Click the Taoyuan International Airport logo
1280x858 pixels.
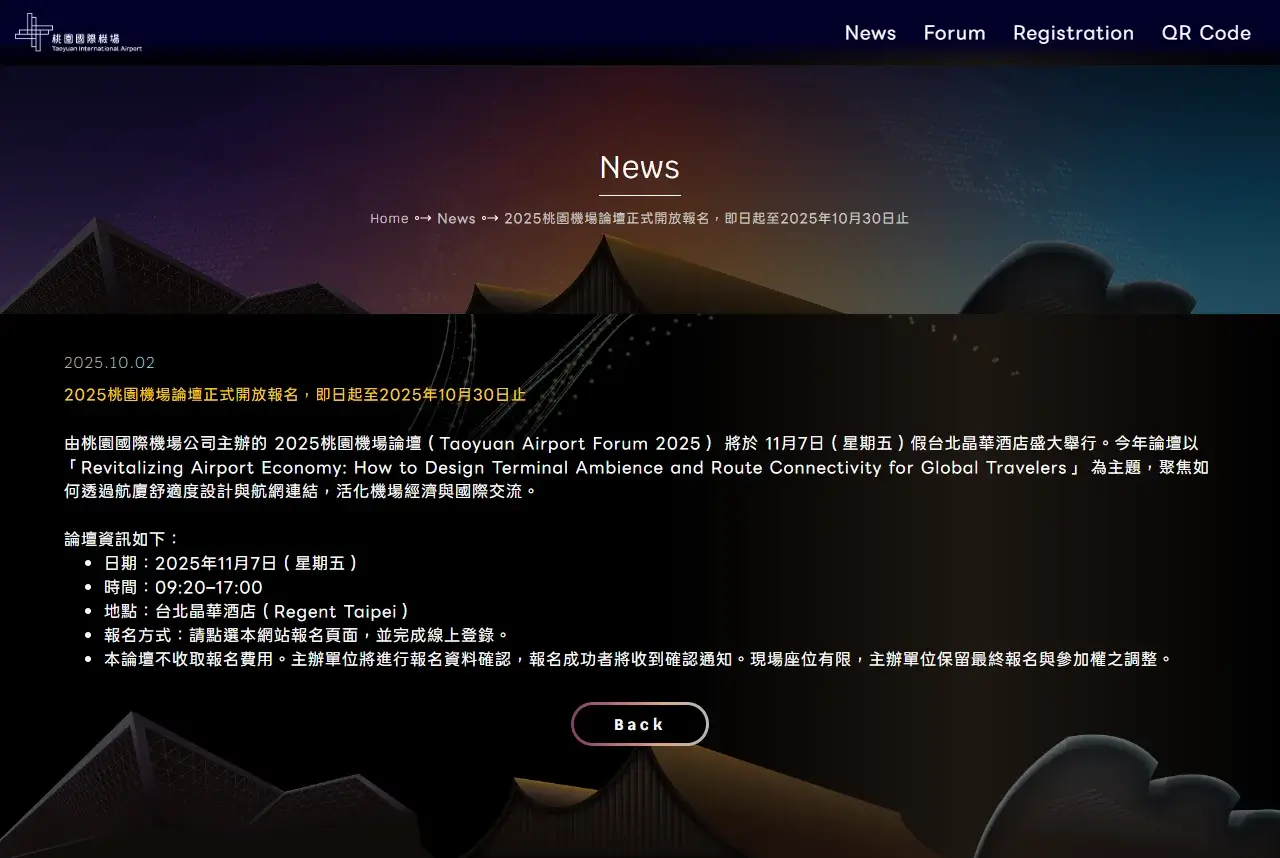point(78,33)
